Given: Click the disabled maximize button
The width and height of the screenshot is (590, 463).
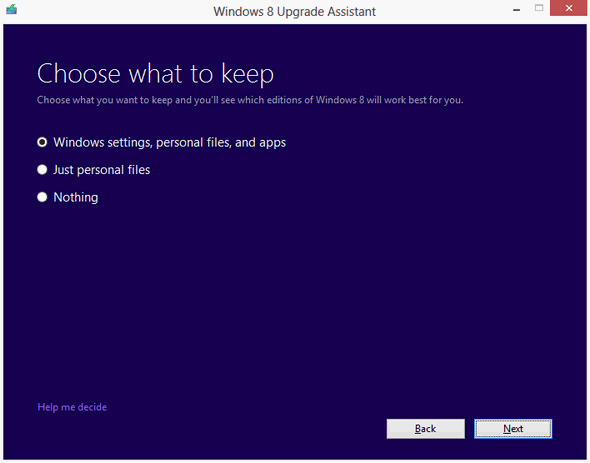Looking at the screenshot, I should [539, 8].
